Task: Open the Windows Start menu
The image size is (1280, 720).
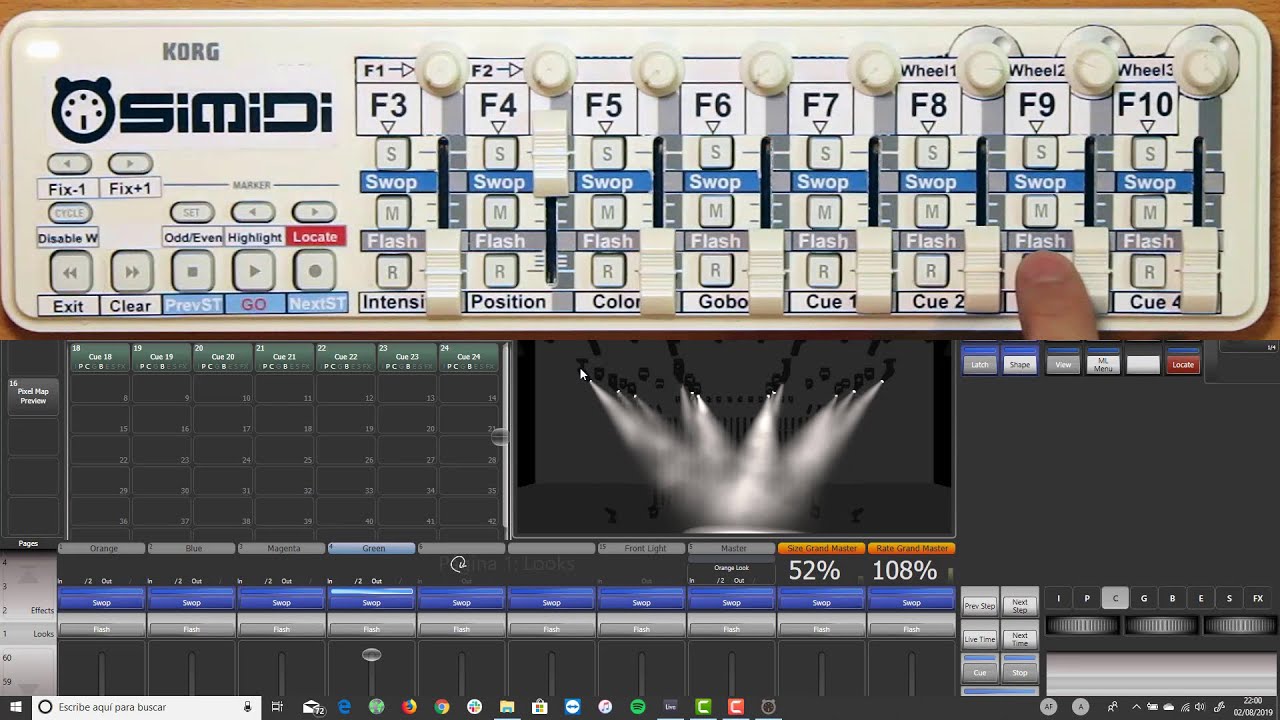Action: click(x=16, y=707)
